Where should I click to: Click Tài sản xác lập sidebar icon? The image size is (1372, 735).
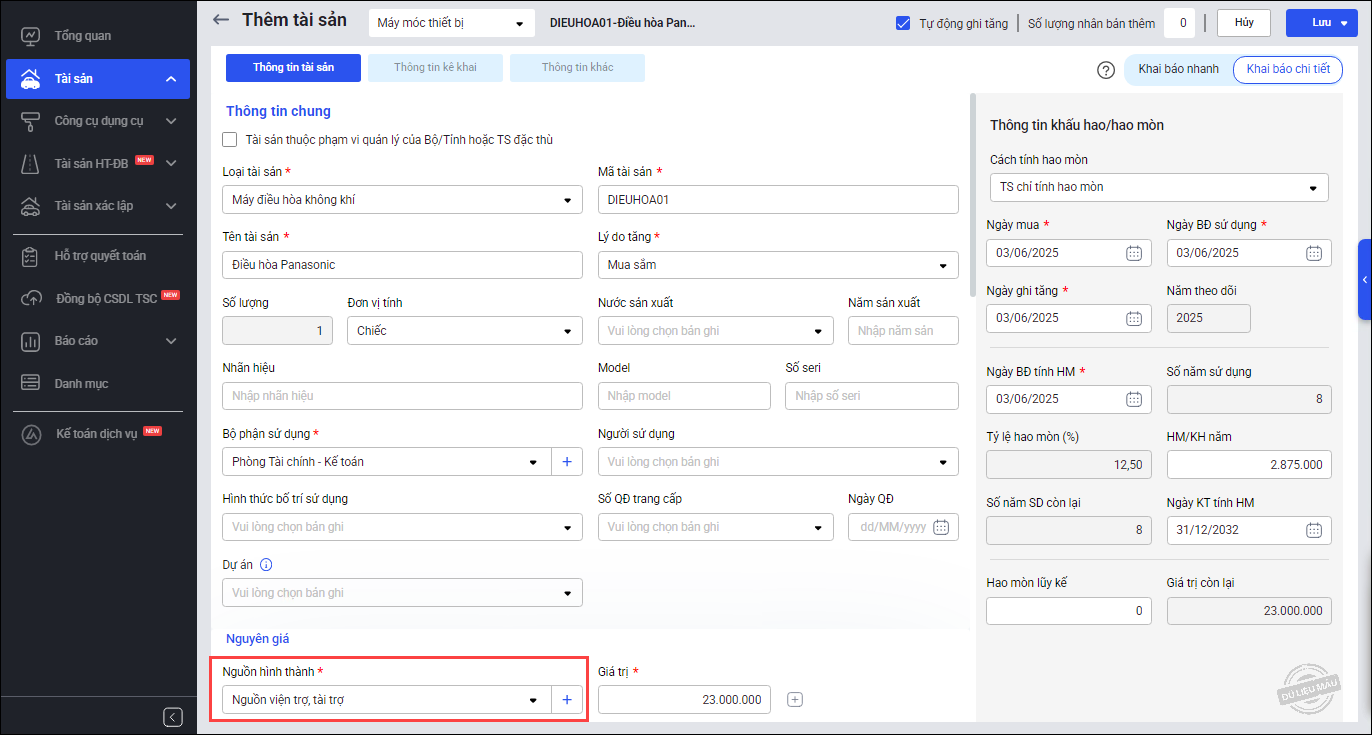pyautogui.click(x=30, y=206)
